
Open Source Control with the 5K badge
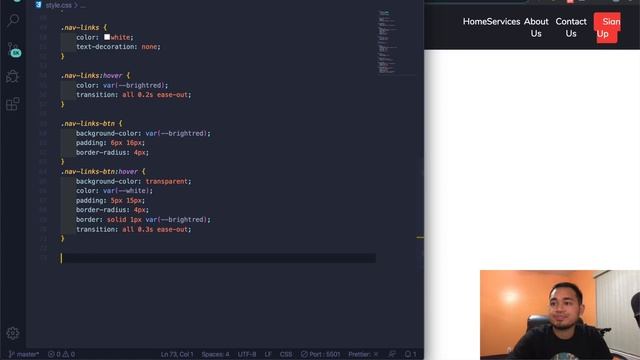pos(13,50)
